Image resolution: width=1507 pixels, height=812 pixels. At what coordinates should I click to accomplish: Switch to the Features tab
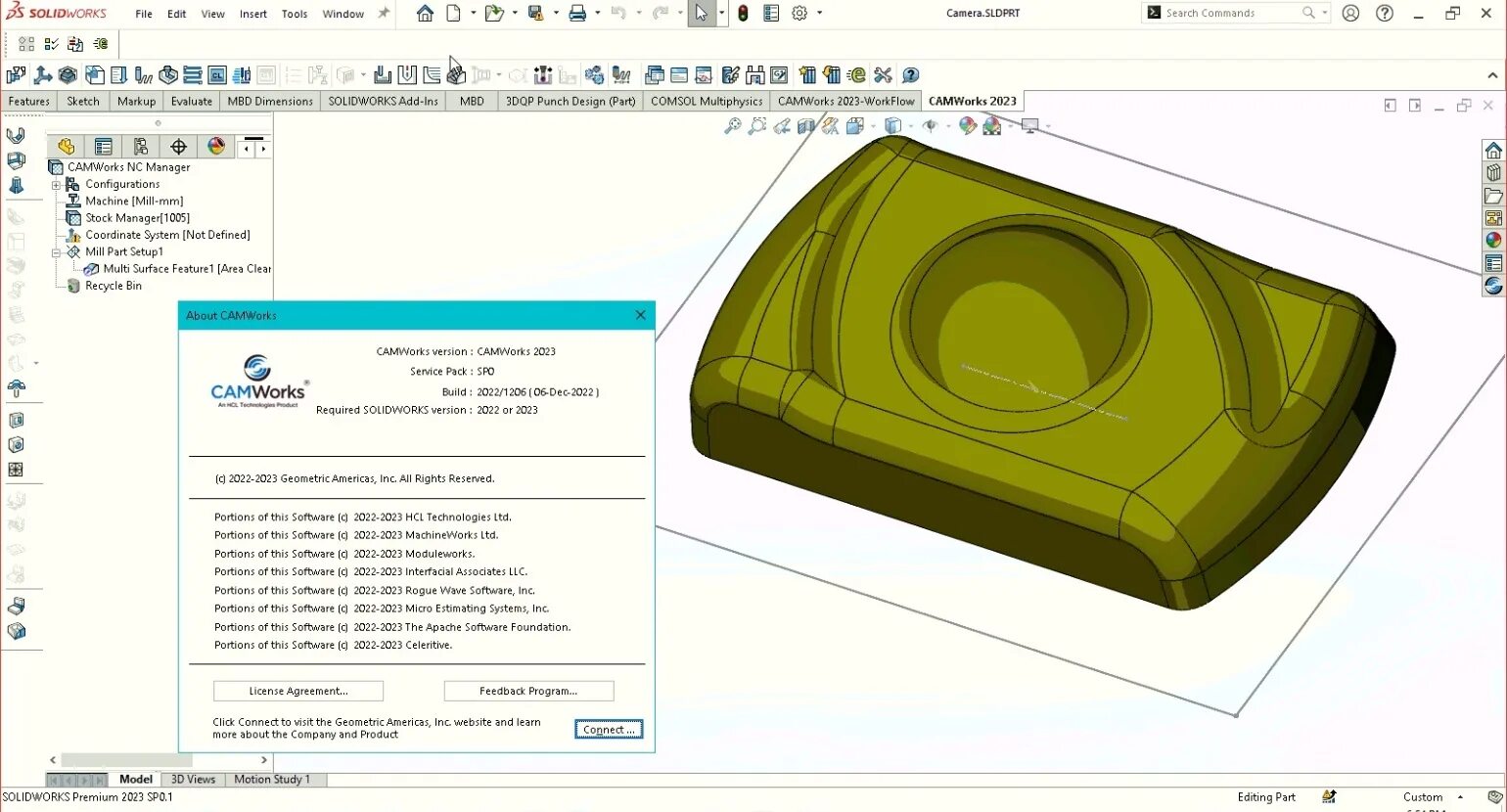point(29,101)
